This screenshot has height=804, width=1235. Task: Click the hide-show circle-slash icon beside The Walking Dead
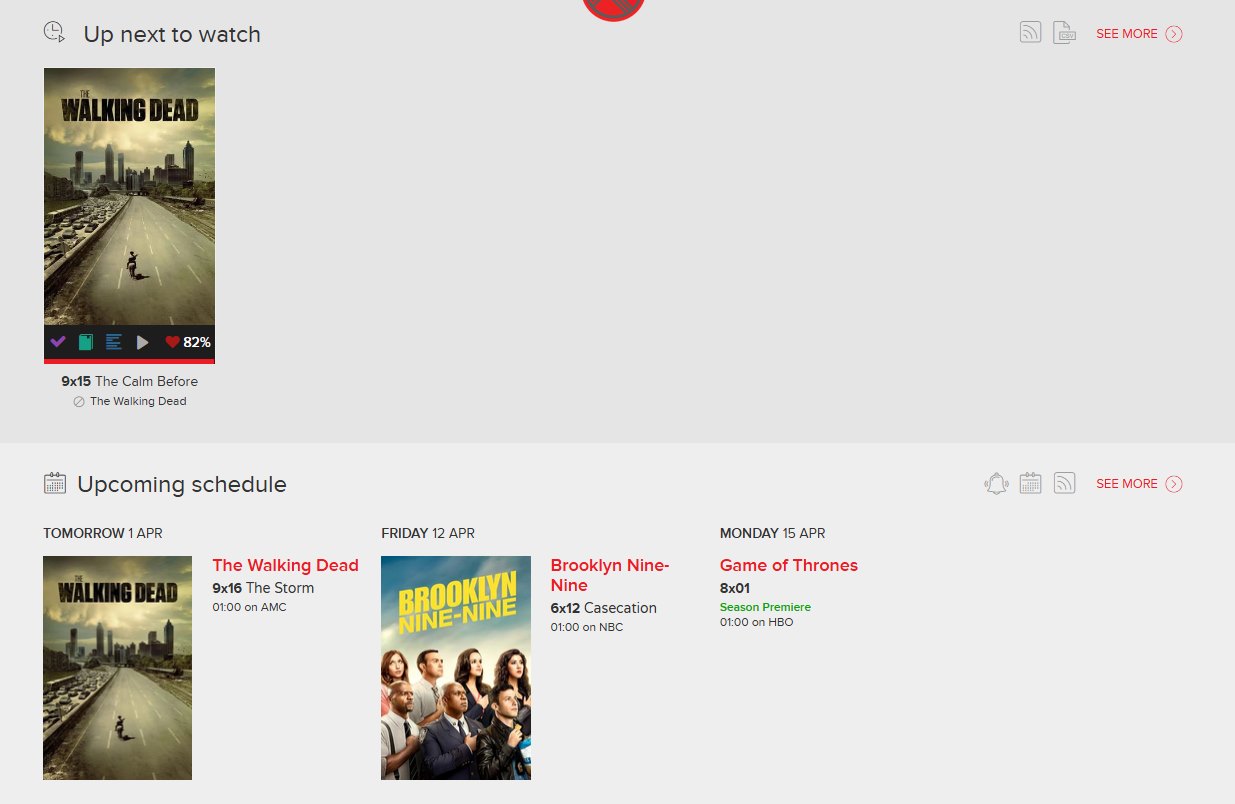click(79, 402)
